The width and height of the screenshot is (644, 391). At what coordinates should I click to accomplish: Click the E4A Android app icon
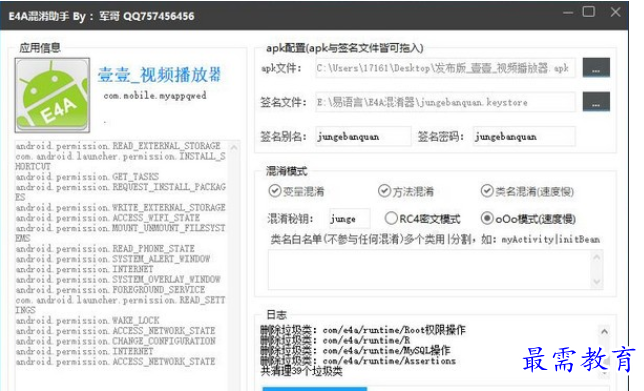click(52, 95)
